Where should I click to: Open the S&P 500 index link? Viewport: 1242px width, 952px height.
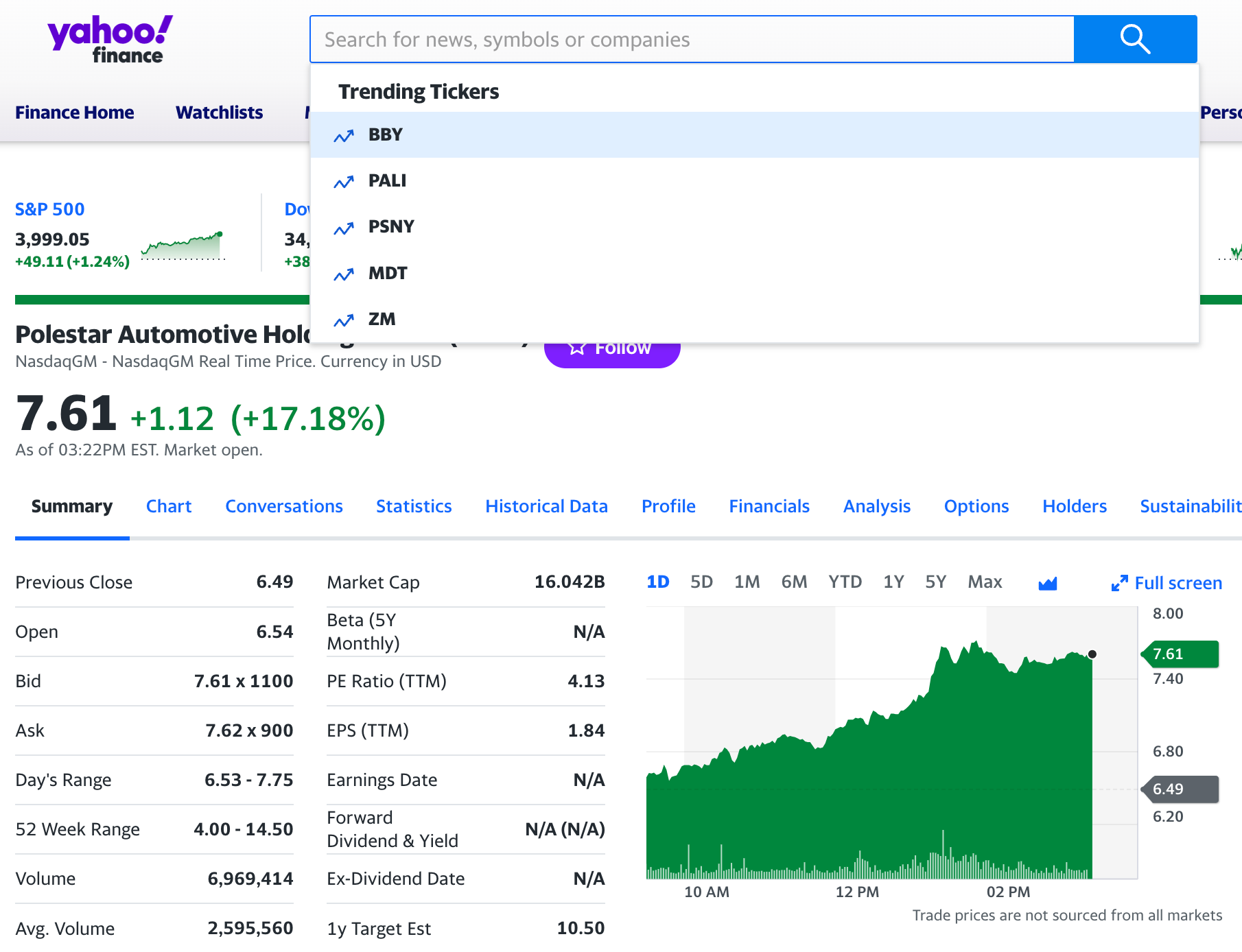50,209
